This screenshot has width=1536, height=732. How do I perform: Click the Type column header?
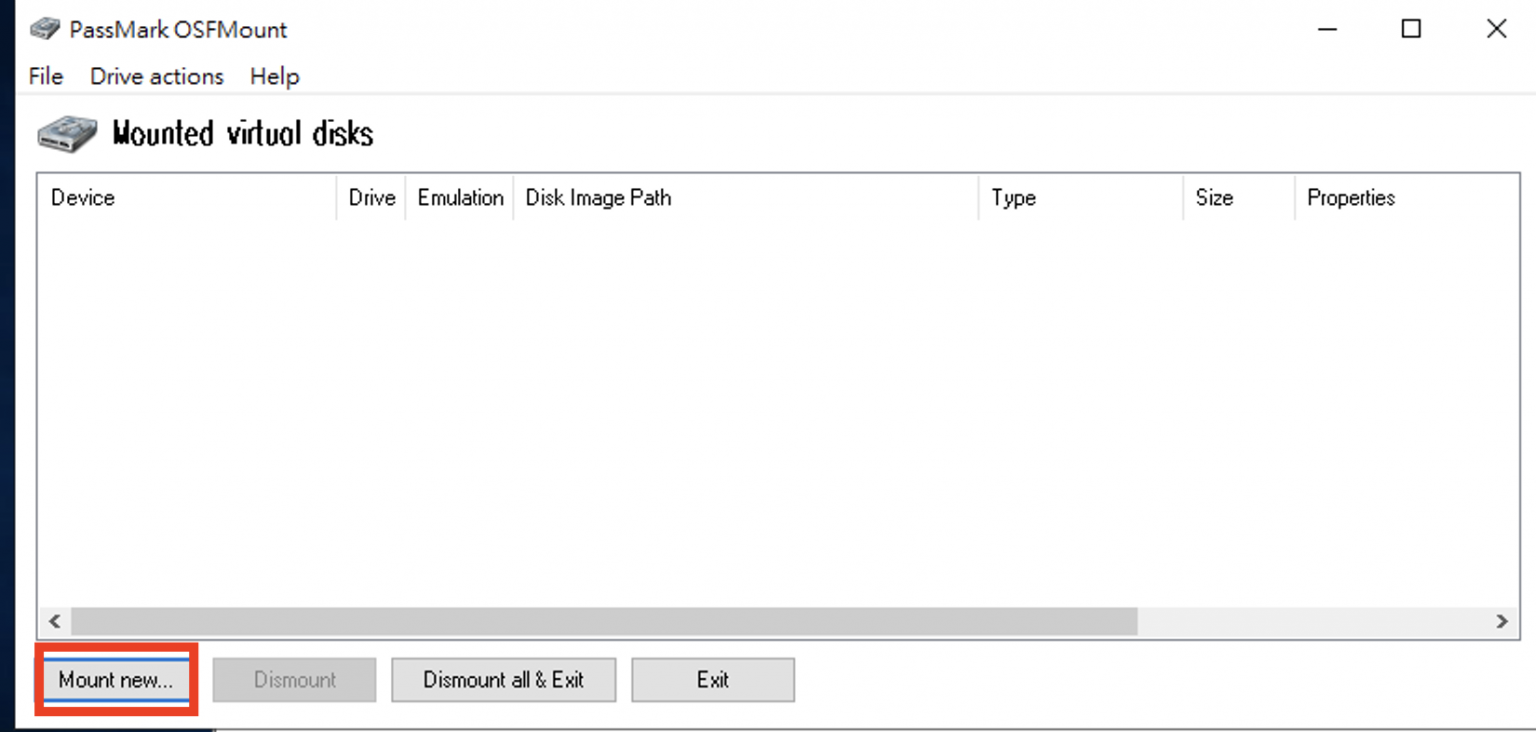[x=1080, y=198]
